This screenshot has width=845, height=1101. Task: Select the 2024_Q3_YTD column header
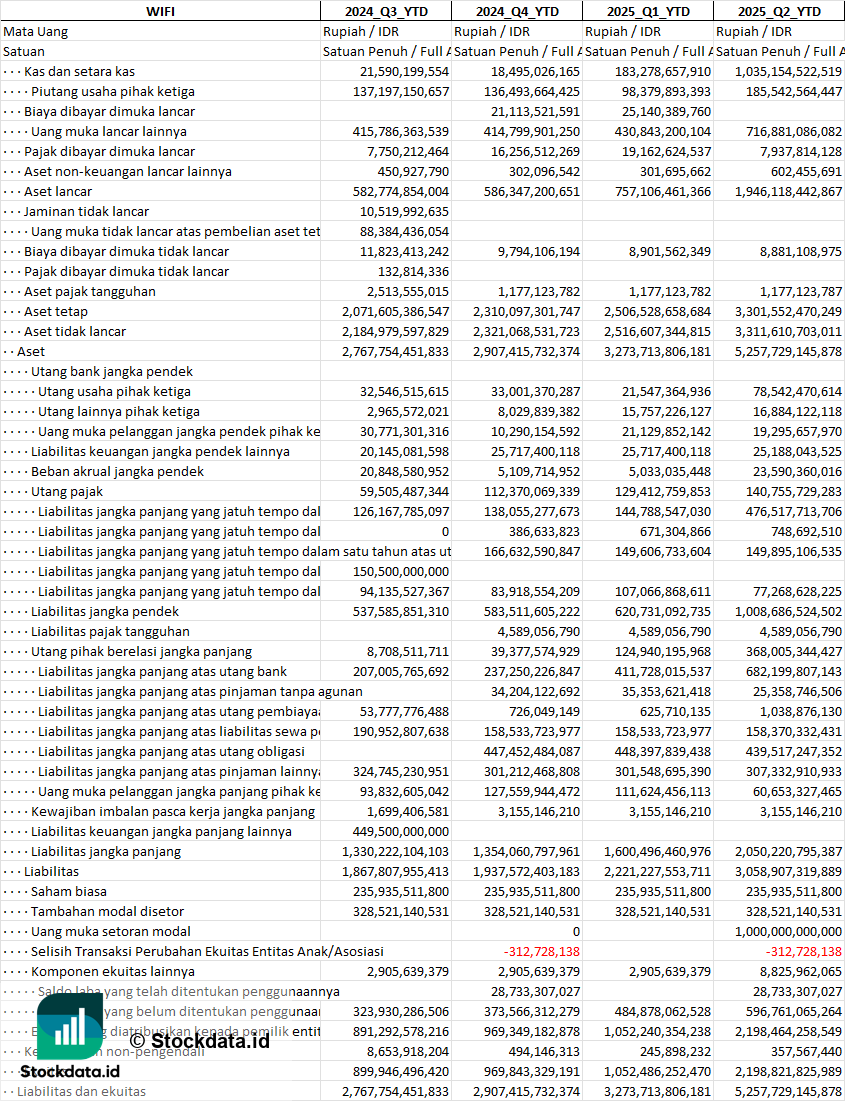tap(386, 11)
